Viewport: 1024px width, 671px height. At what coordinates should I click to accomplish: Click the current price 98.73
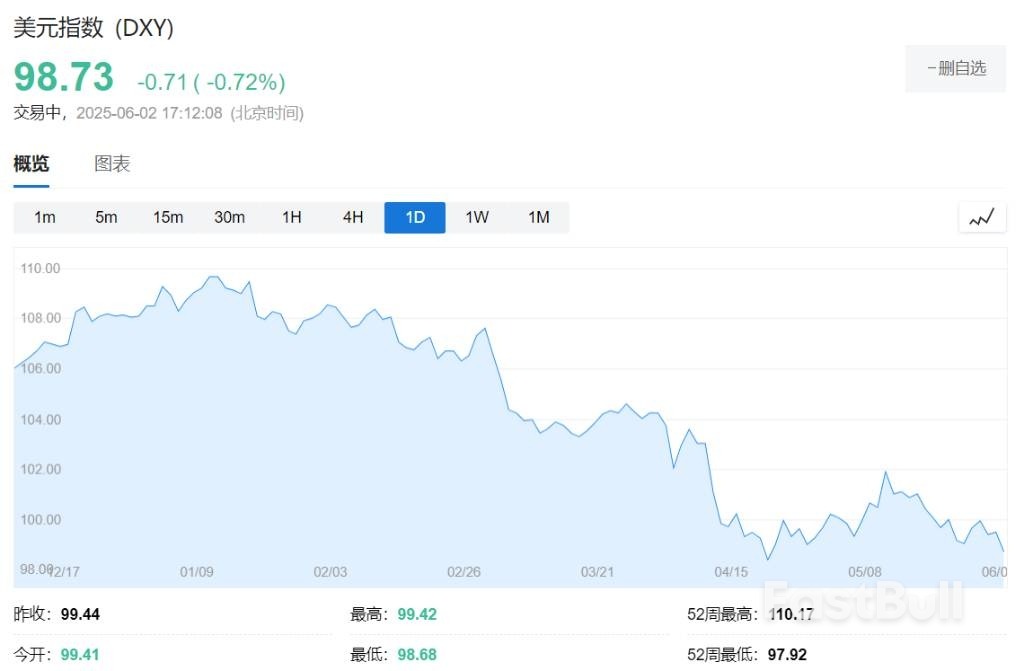tap(63, 76)
